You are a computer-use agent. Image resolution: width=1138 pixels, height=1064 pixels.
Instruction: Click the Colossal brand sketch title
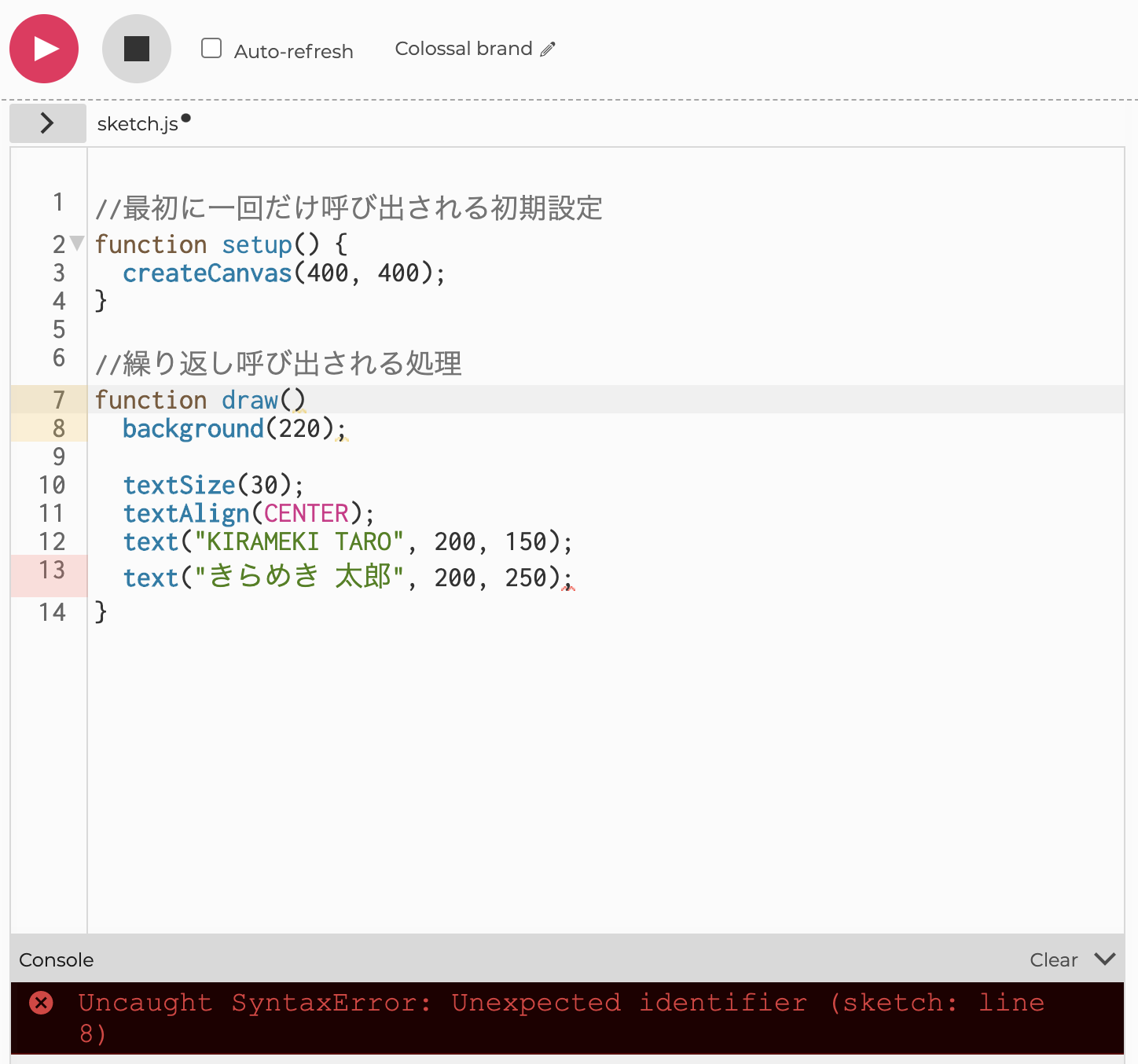(x=463, y=49)
